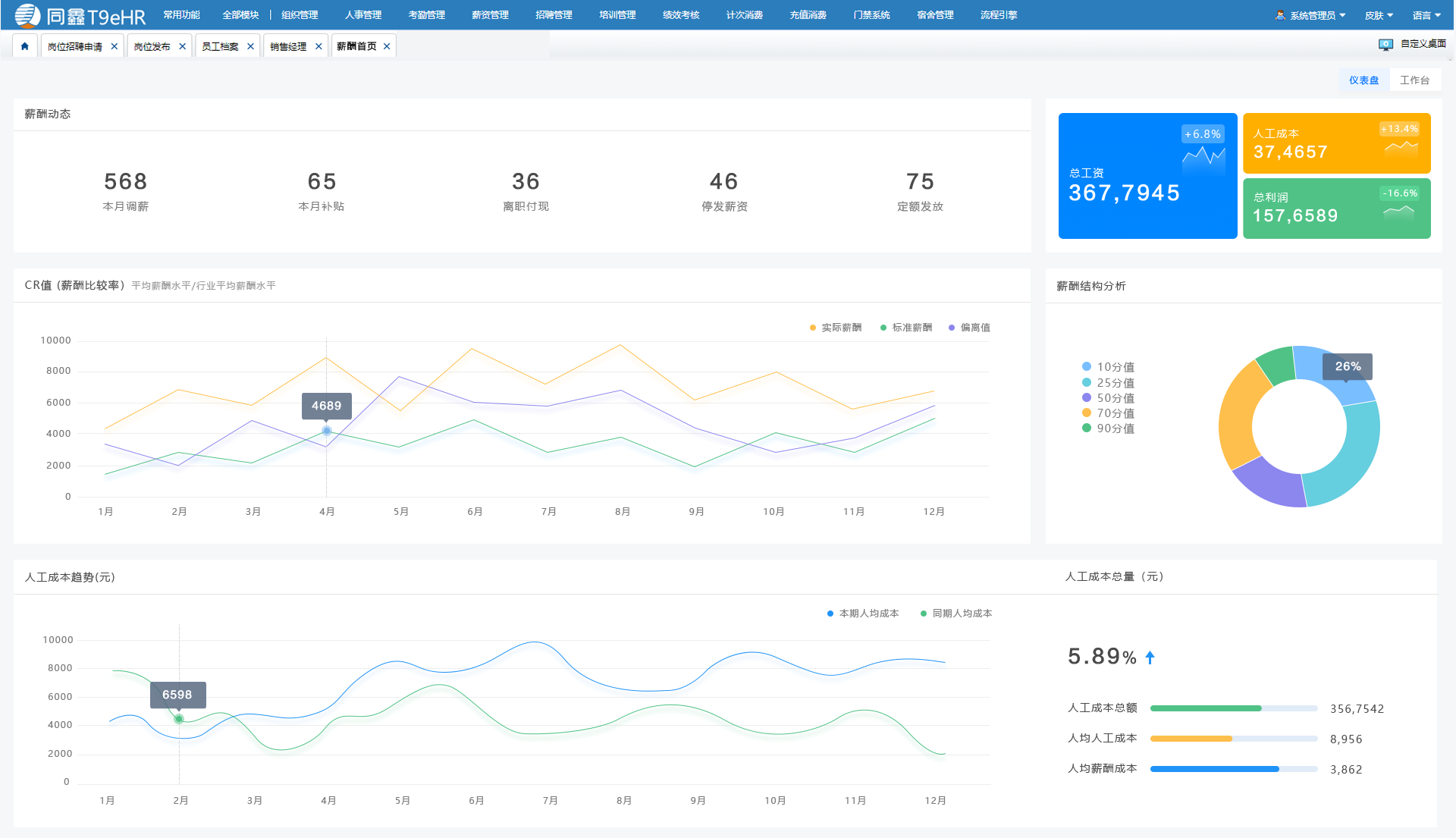Image resolution: width=1456 pixels, height=838 pixels.
Task: Click the sparkline icon in 总利润 card
Action: point(1399,212)
